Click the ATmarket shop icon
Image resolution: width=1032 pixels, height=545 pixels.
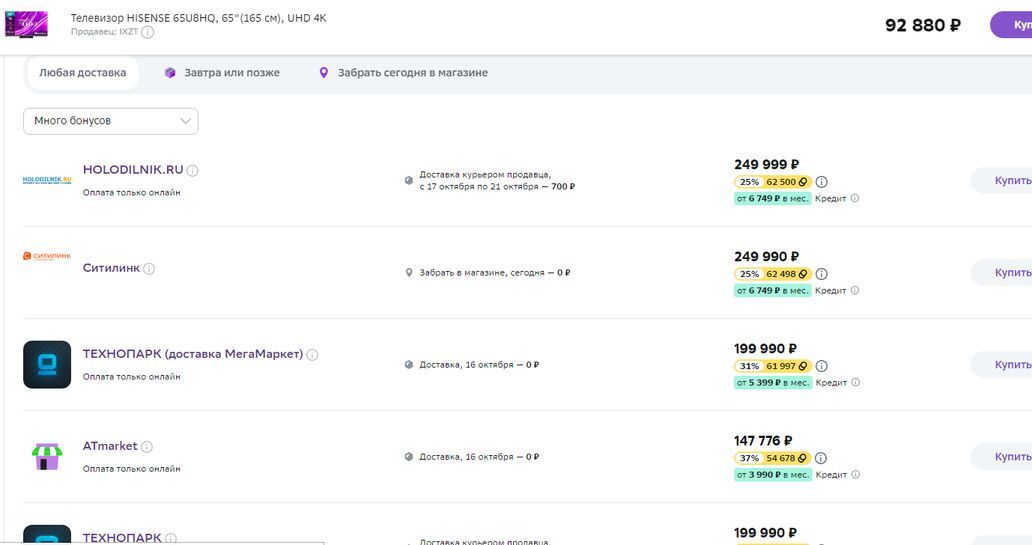(47, 457)
